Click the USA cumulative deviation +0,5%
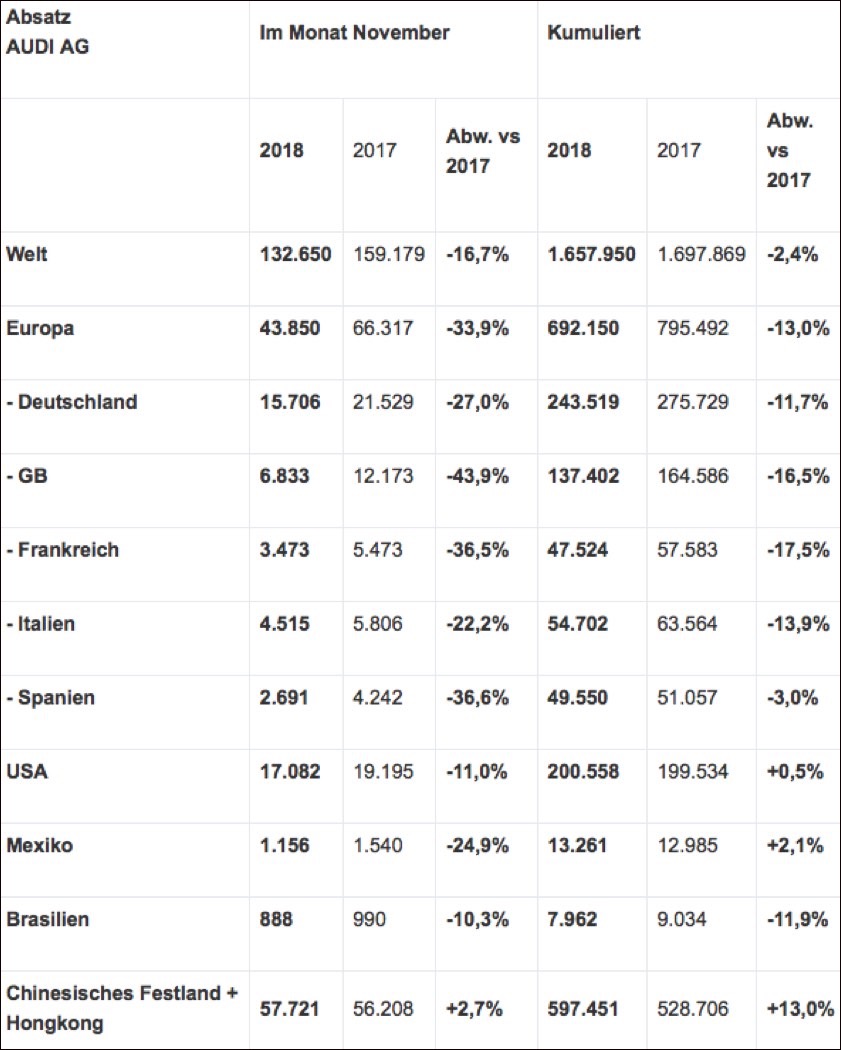 [795, 771]
